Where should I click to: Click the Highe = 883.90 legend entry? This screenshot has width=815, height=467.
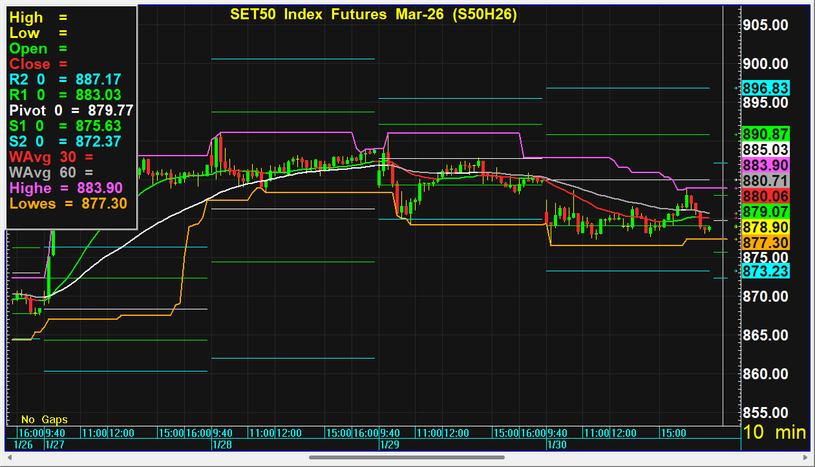[66, 187]
